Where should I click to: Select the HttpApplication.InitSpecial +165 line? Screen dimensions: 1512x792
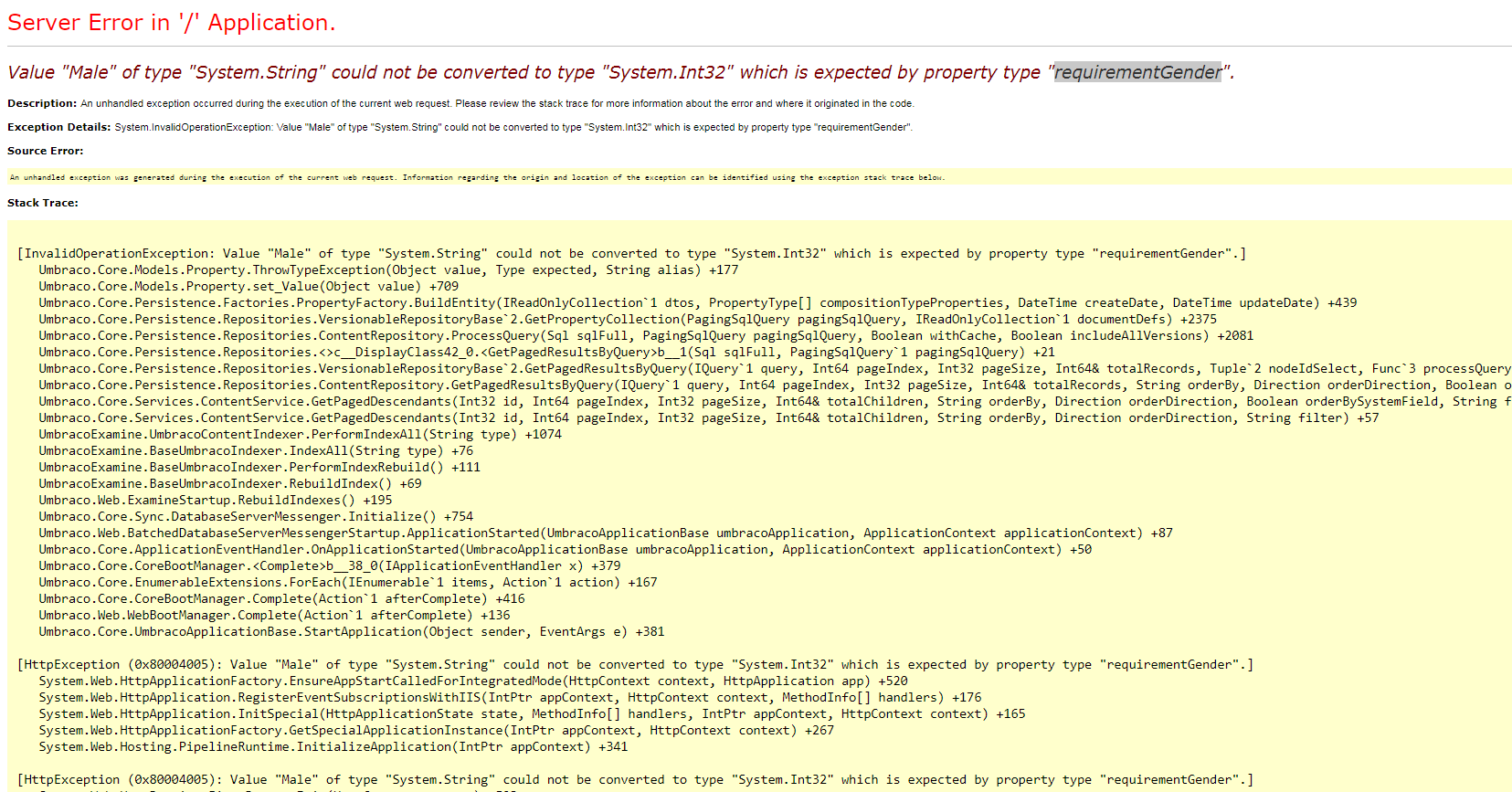coord(532,714)
